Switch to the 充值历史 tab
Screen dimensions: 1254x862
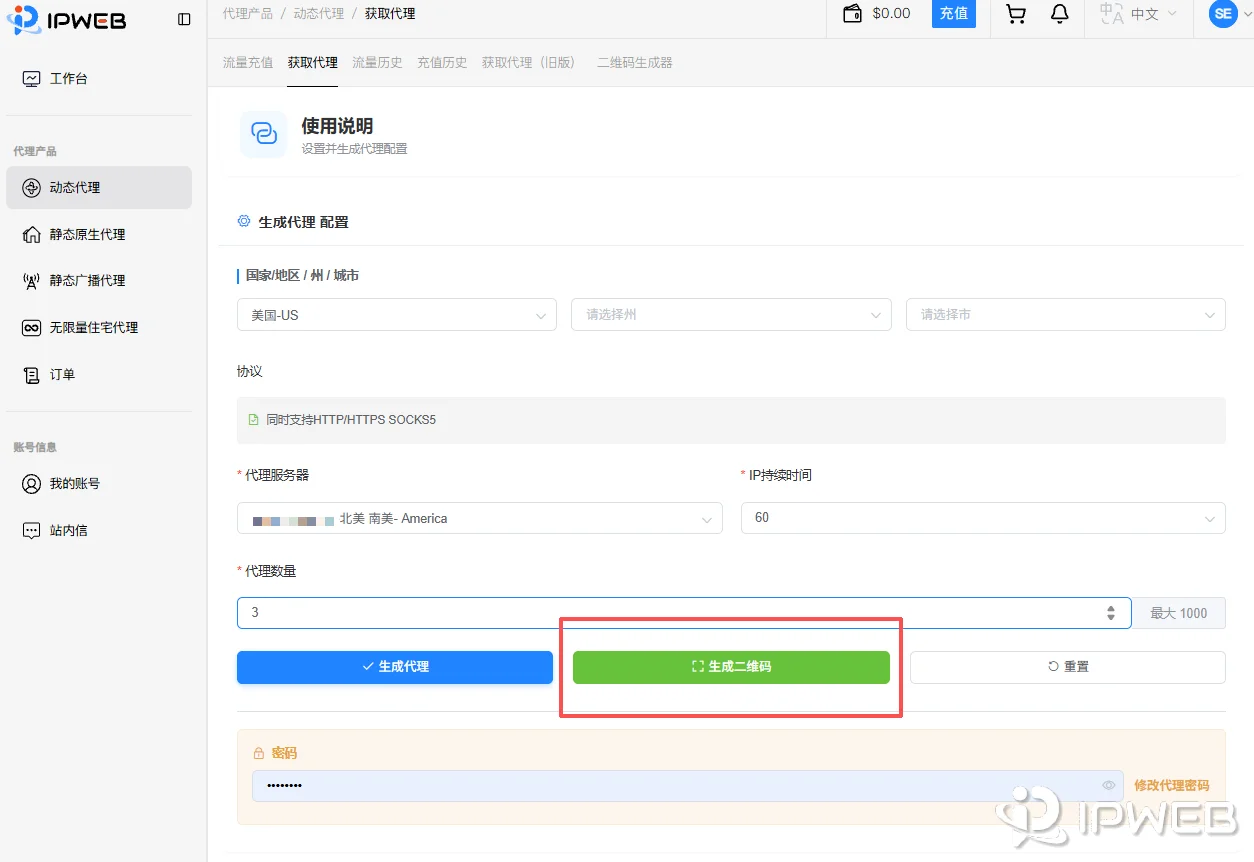(x=442, y=62)
